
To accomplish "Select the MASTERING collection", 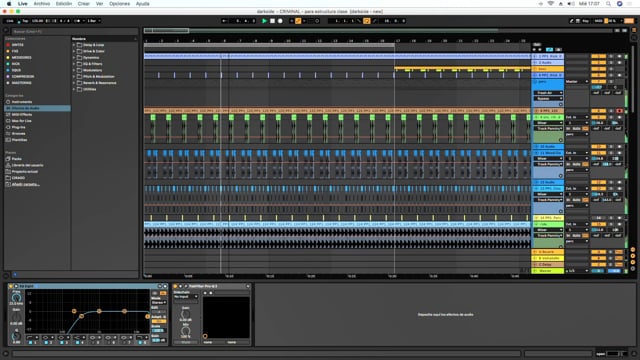I will 21,83.
